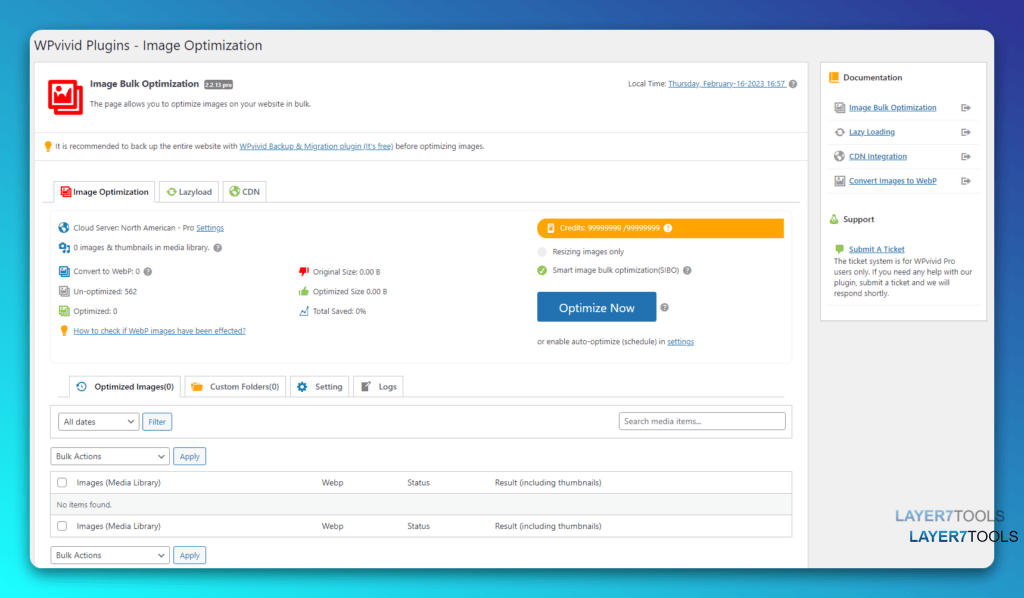Click help icon in Credits bar
The width and height of the screenshot is (1024, 598).
tap(667, 228)
